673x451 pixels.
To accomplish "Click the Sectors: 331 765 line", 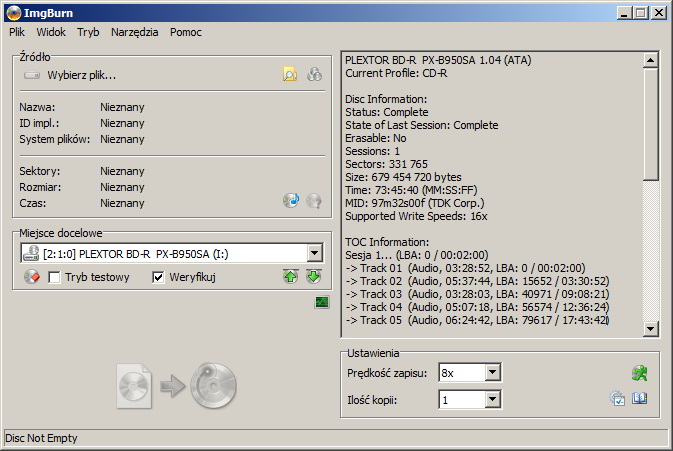I will coord(386,164).
